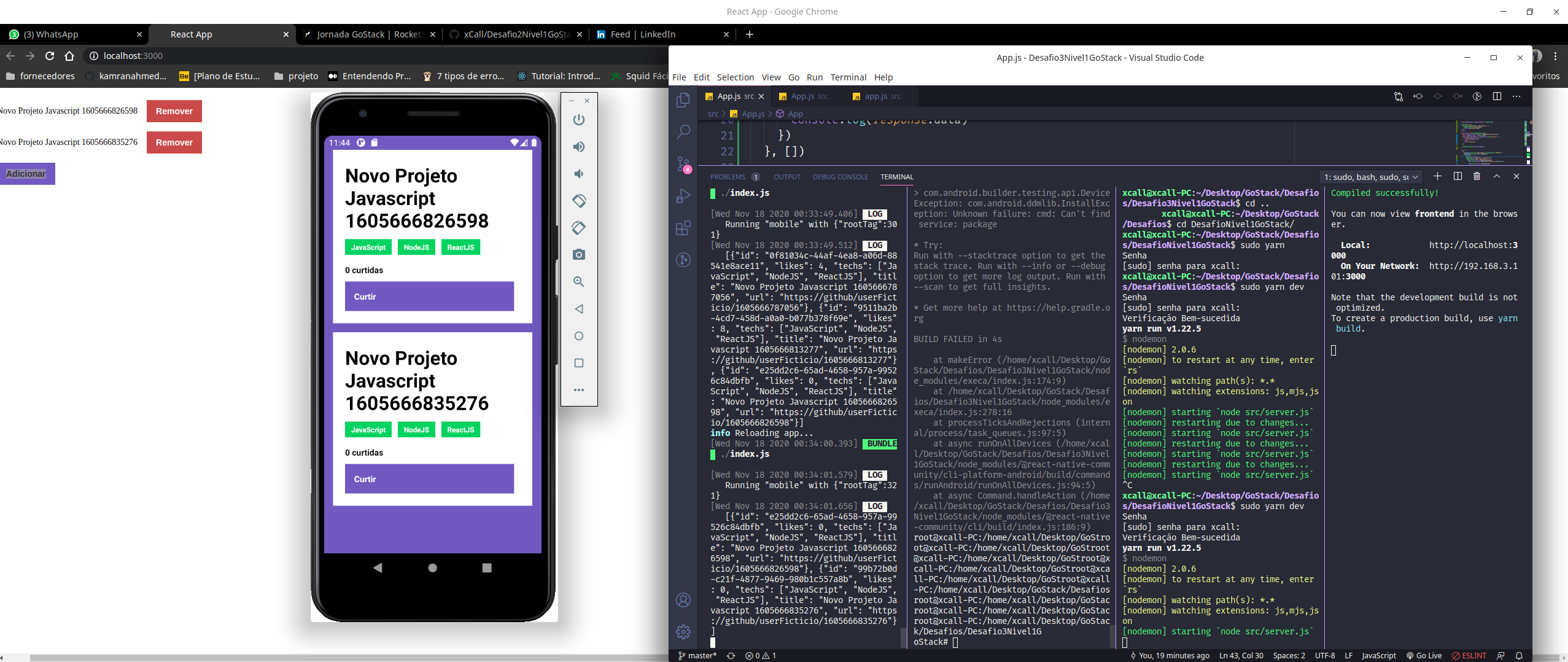Viewport: 1568px width, 662px height.
Task: Open the Explorer view in VS Code sidebar
Action: (x=683, y=99)
